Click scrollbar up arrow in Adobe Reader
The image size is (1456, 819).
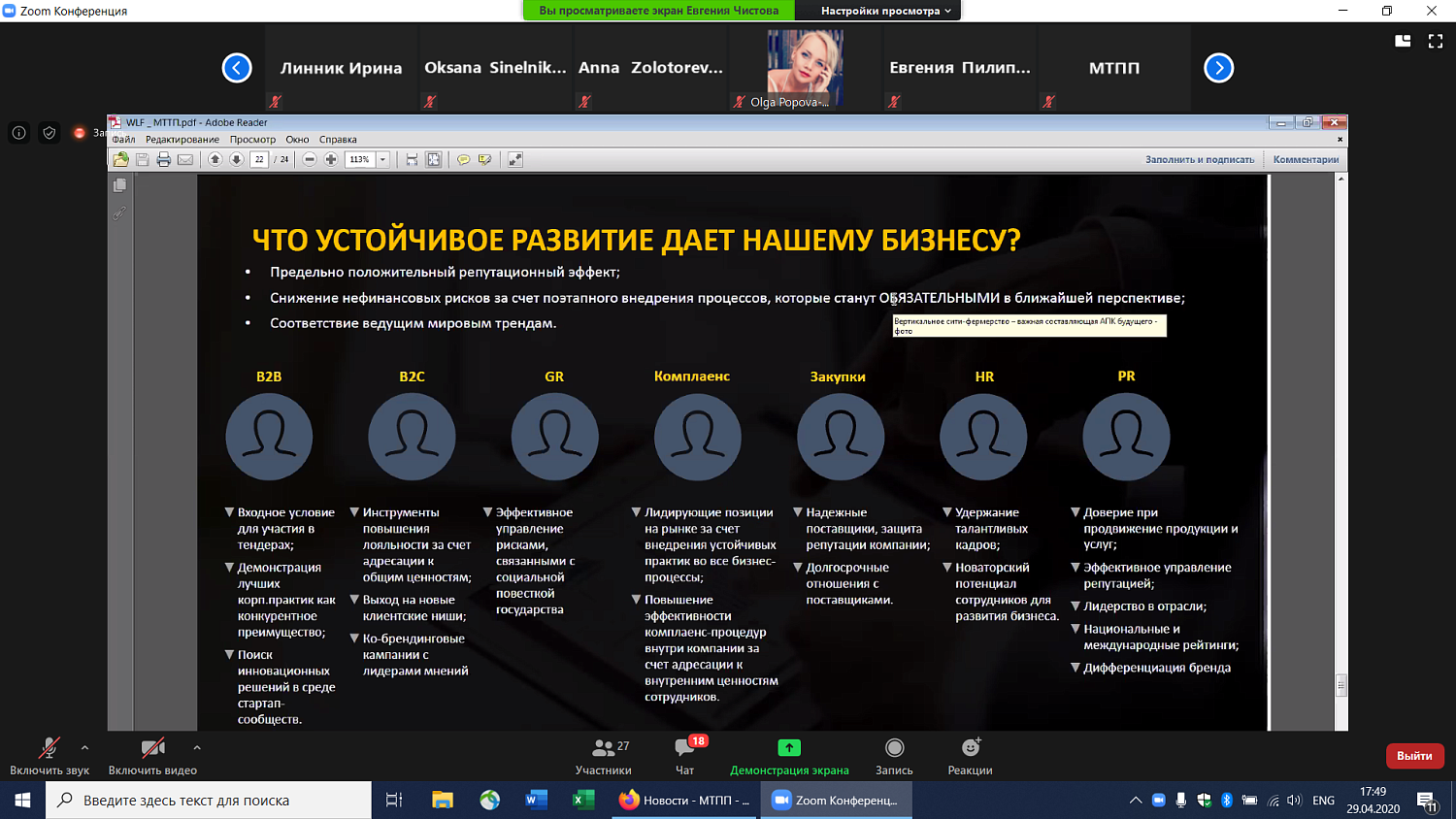coord(1341,180)
